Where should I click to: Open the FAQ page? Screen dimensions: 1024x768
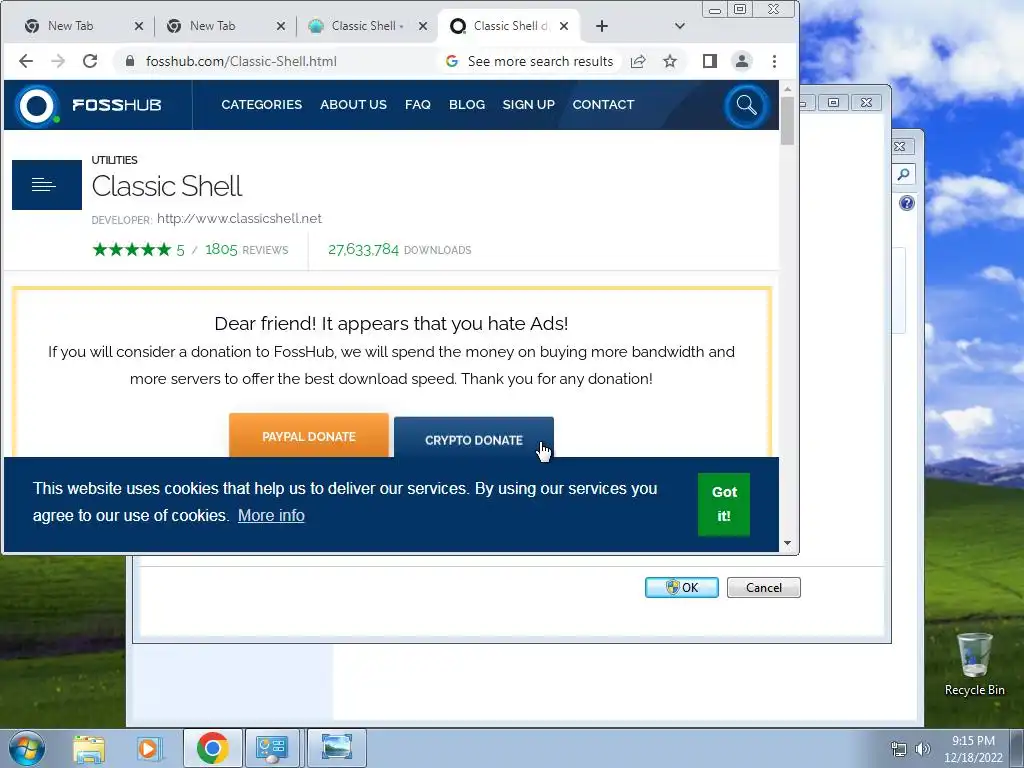point(417,104)
